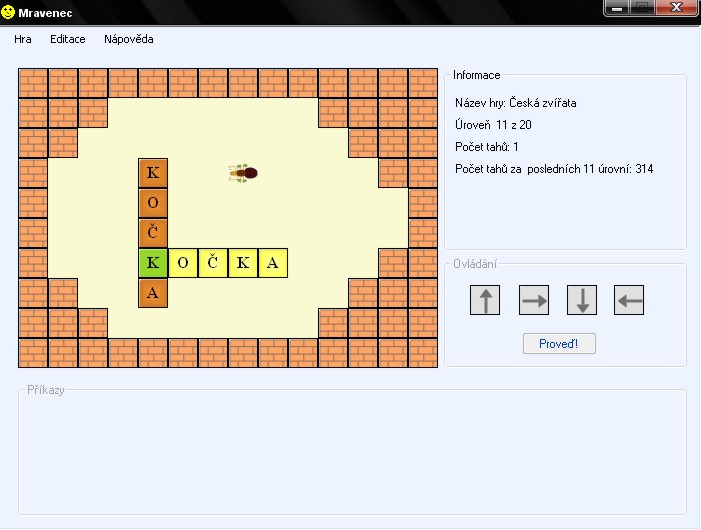Click the yellow O target tile
Image resolution: width=701 pixels, height=530 pixels.
(183, 263)
